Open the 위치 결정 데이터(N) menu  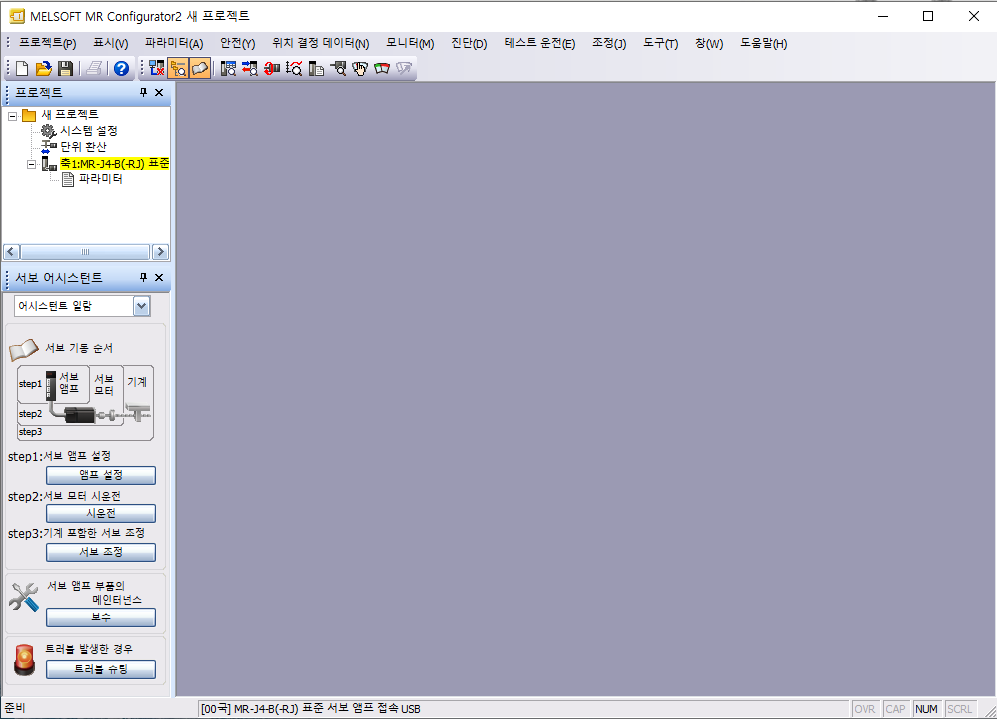point(320,43)
